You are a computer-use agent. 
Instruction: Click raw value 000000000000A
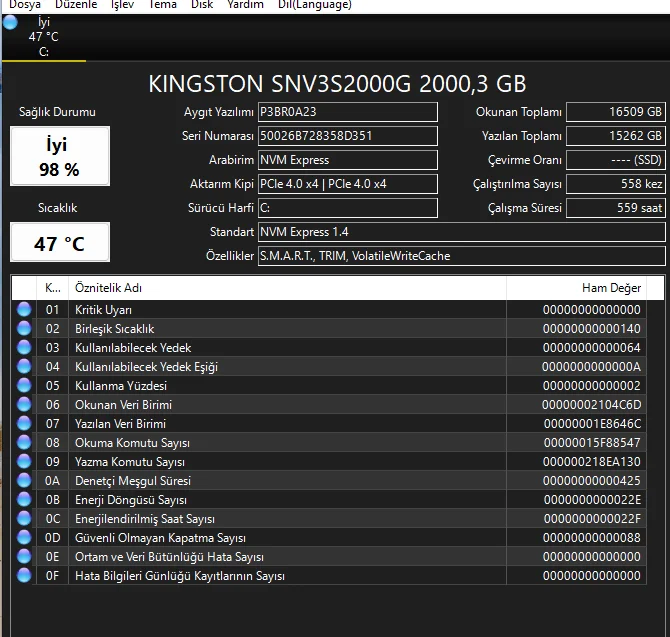tap(592, 367)
